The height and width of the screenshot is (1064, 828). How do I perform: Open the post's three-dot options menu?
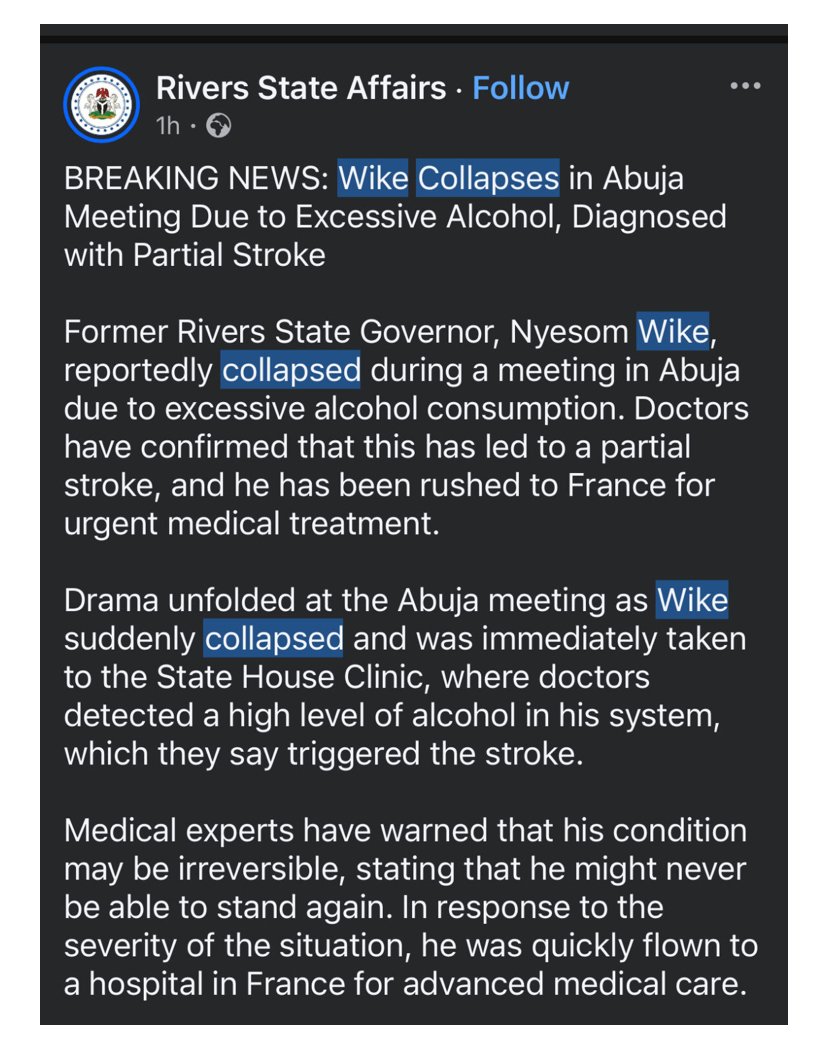coord(745,87)
